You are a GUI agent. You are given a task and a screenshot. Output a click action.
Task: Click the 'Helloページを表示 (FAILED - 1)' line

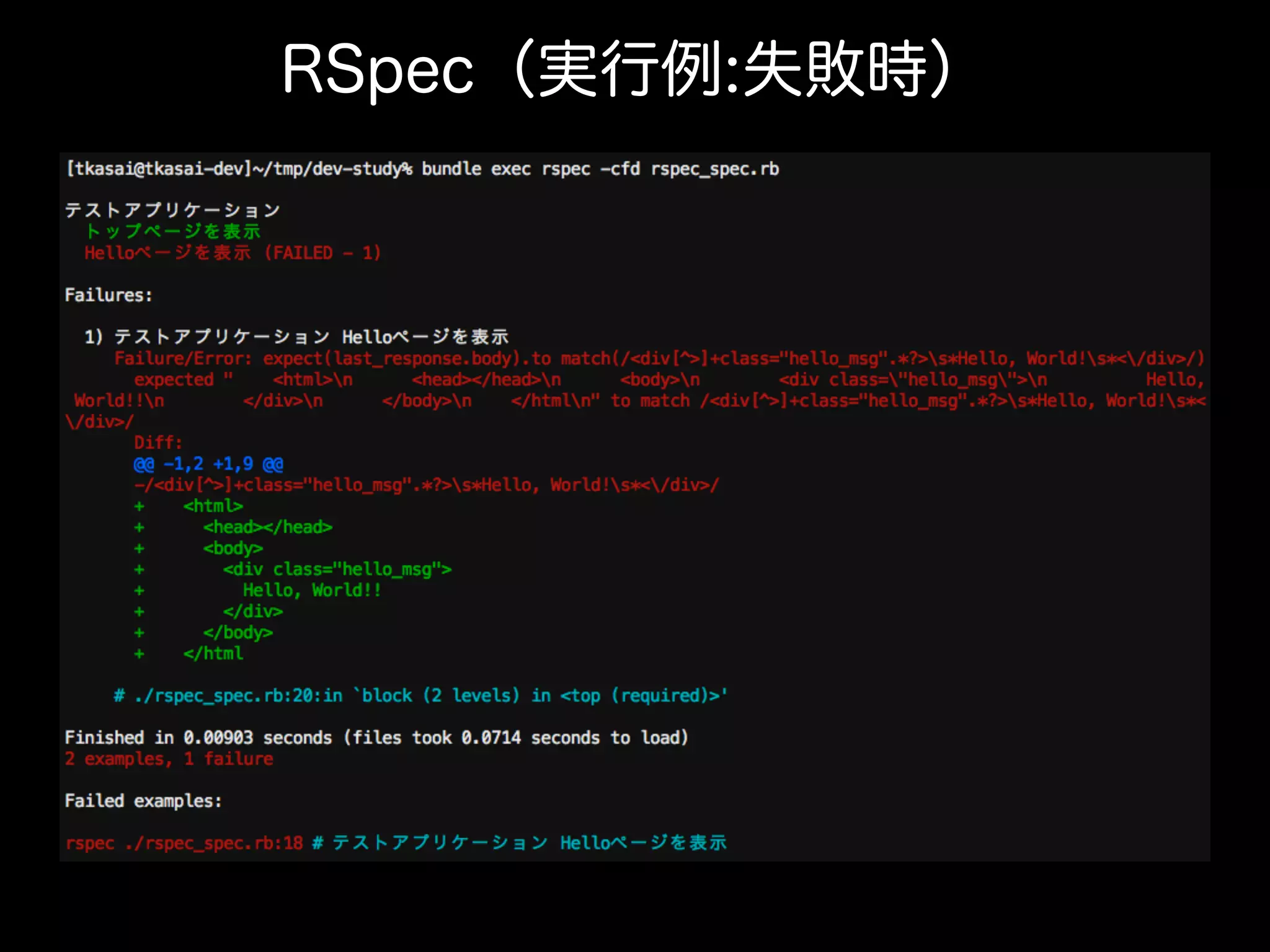coord(233,253)
